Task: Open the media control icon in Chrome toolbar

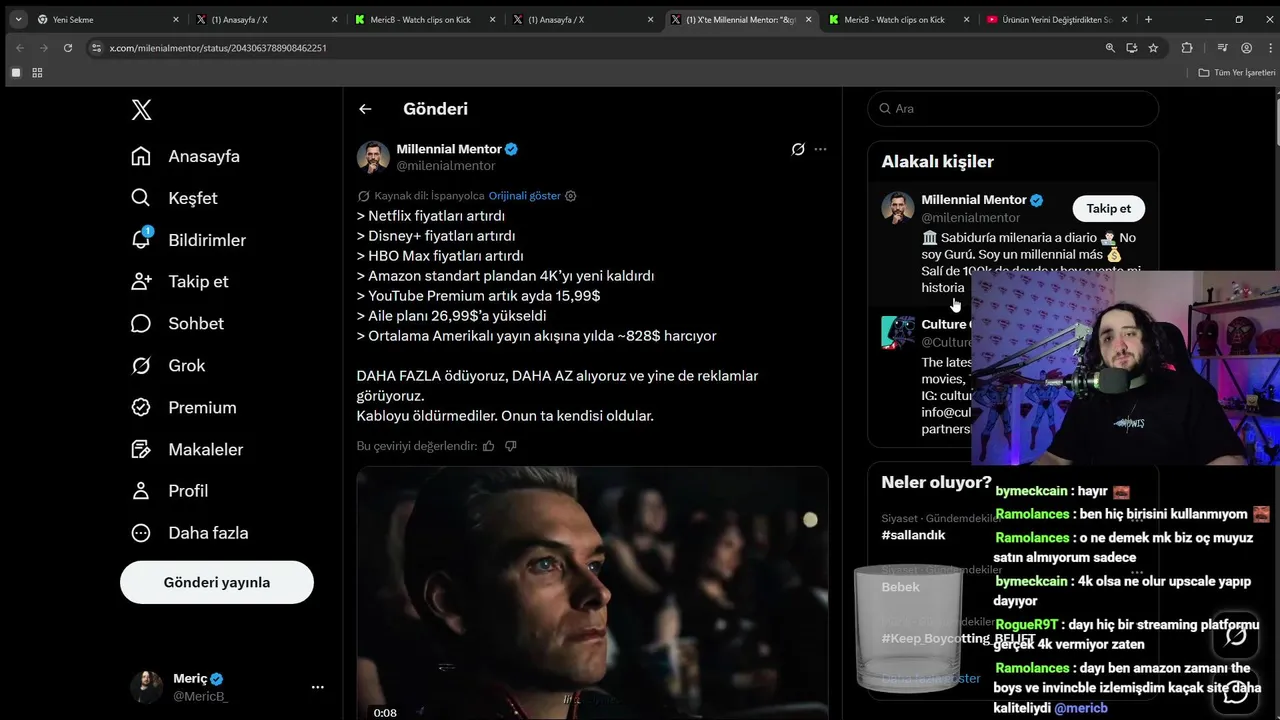Action: coord(1222,48)
